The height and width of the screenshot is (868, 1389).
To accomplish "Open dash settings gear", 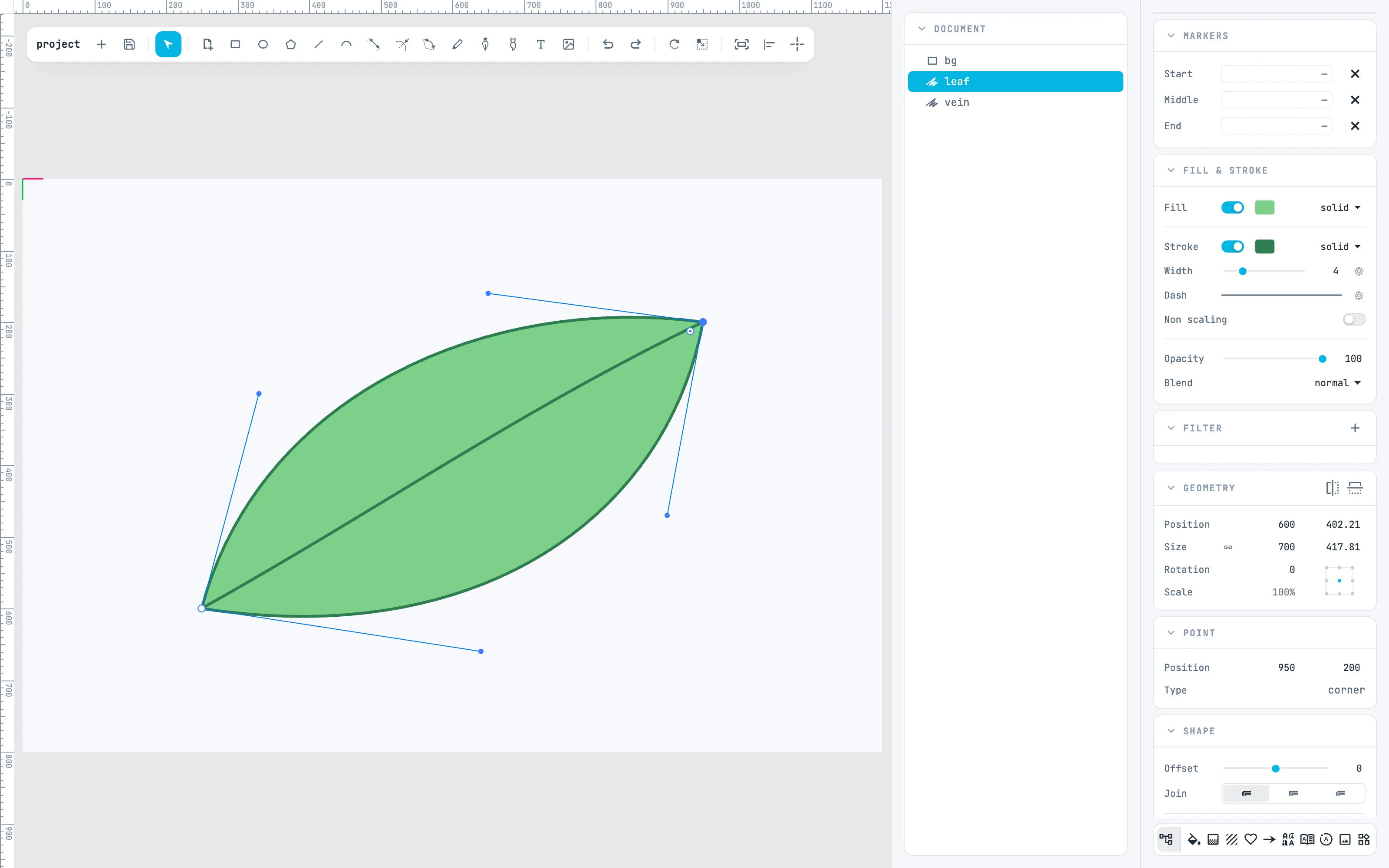I will click(x=1359, y=296).
